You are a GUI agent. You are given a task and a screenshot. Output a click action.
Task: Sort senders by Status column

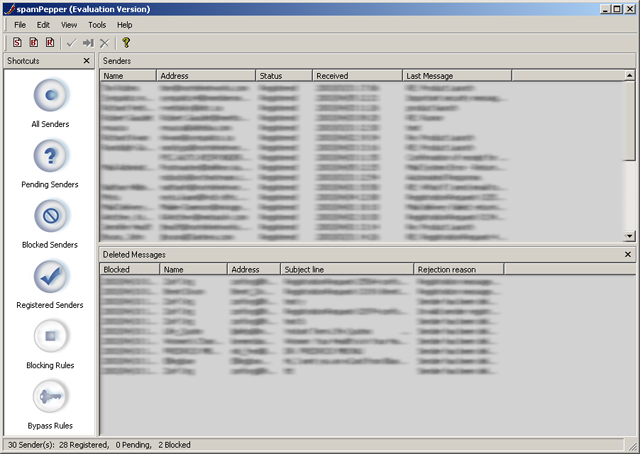(284, 76)
